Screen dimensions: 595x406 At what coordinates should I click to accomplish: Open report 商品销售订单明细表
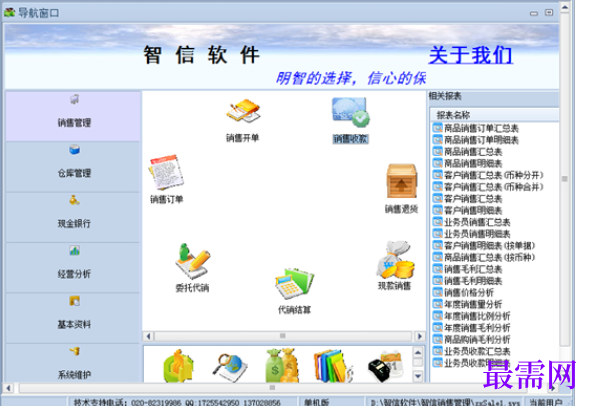481,140
